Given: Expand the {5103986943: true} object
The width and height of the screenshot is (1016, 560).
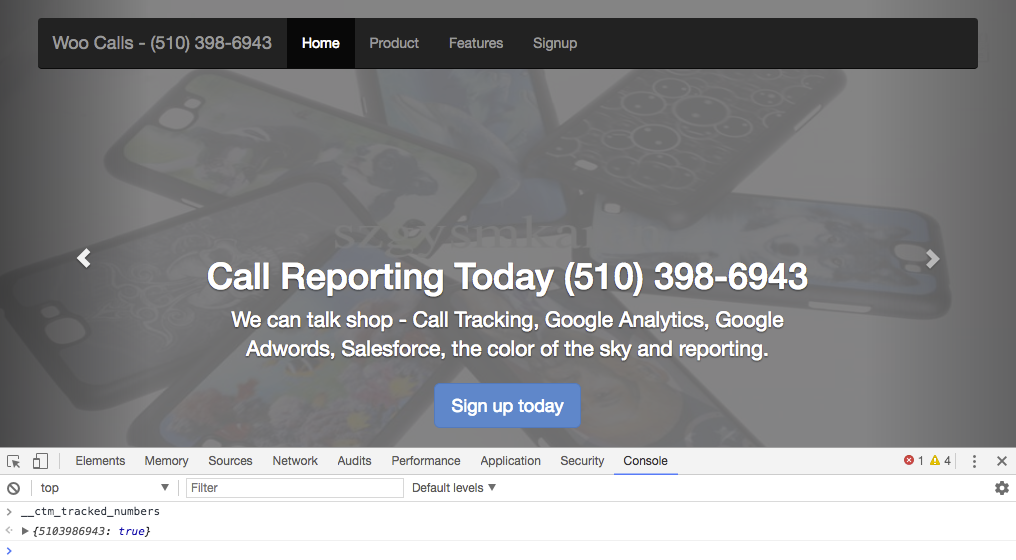Looking at the screenshot, I should tap(25, 531).
